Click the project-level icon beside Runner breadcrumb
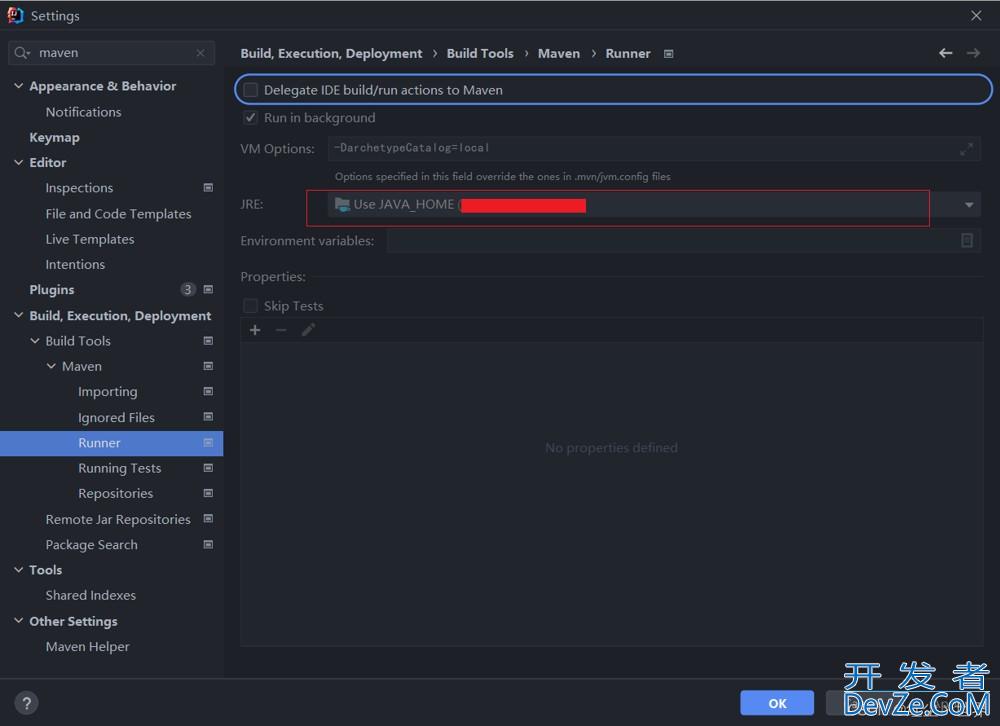Screen dimensions: 1000x726 668,54
